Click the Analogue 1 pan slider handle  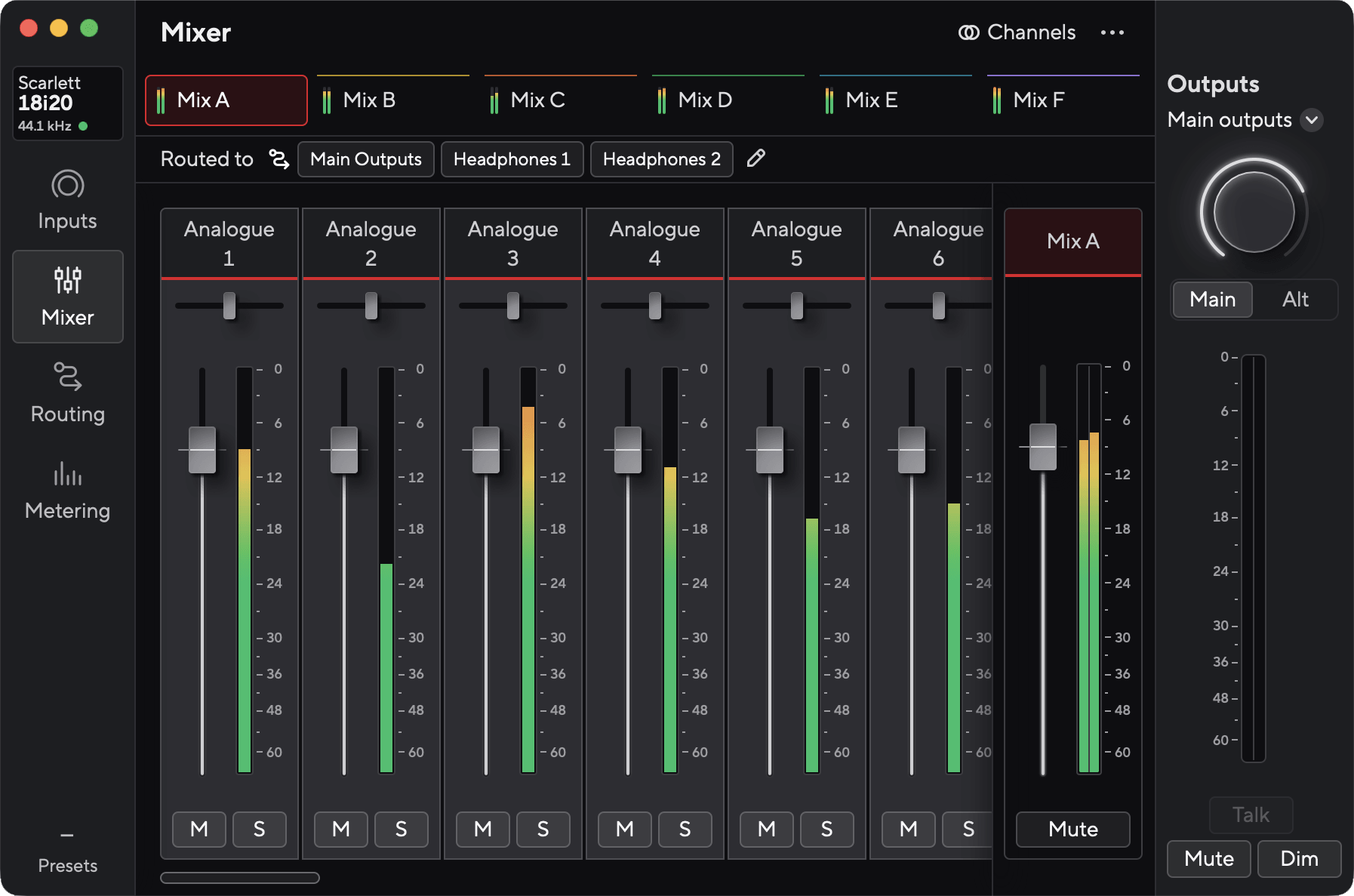pyautogui.click(x=229, y=306)
